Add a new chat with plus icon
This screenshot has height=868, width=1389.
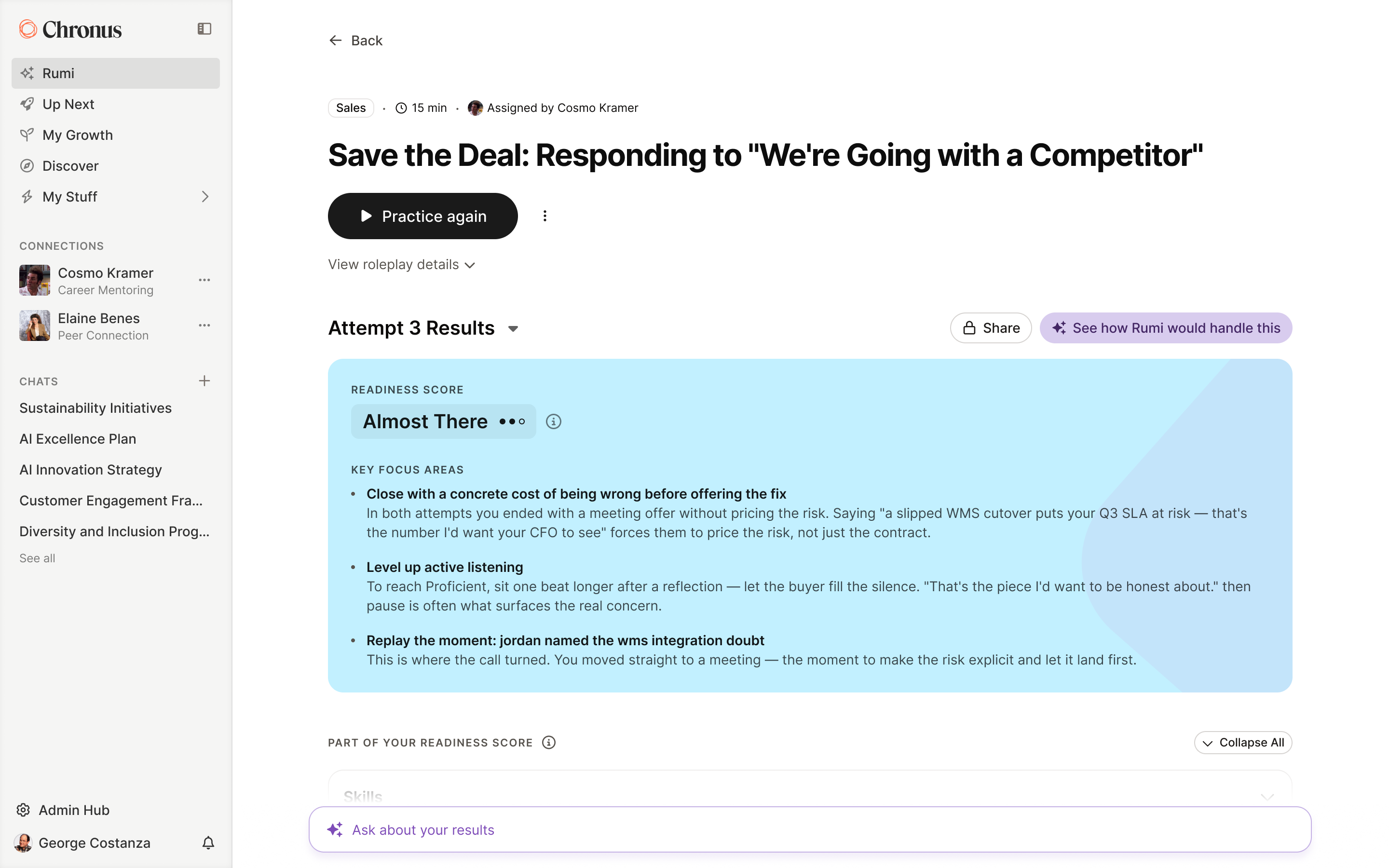(204, 380)
